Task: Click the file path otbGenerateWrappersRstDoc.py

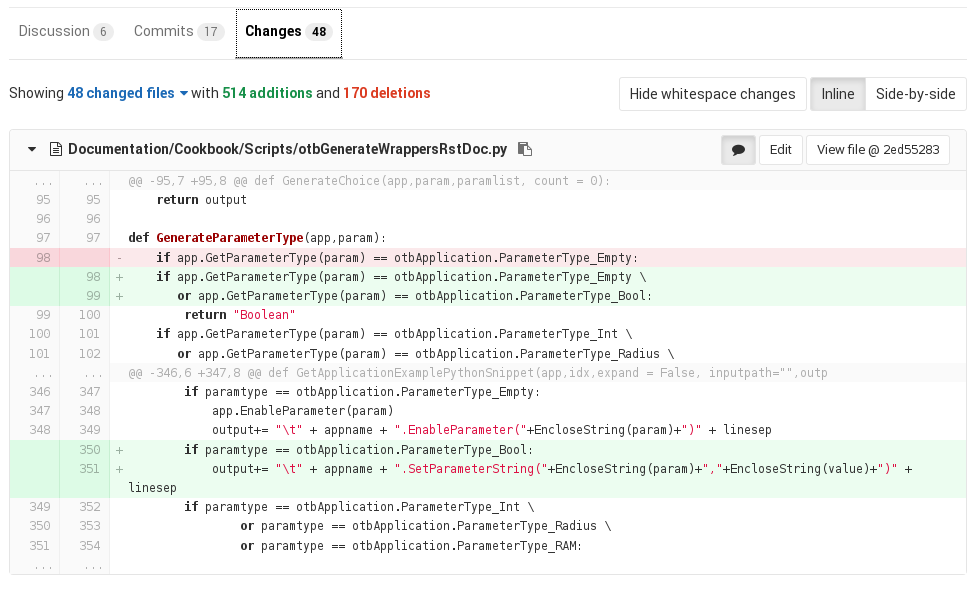Action: (x=287, y=150)
